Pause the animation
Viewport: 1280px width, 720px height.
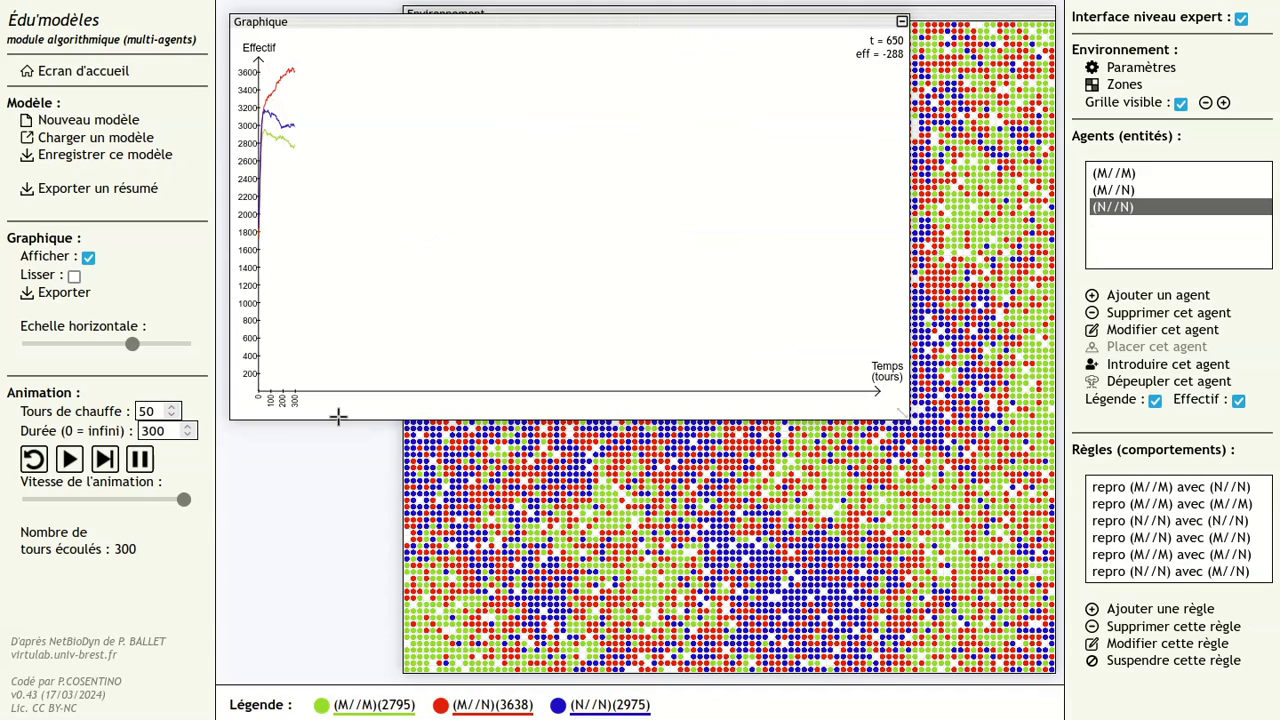coord(140,459)
